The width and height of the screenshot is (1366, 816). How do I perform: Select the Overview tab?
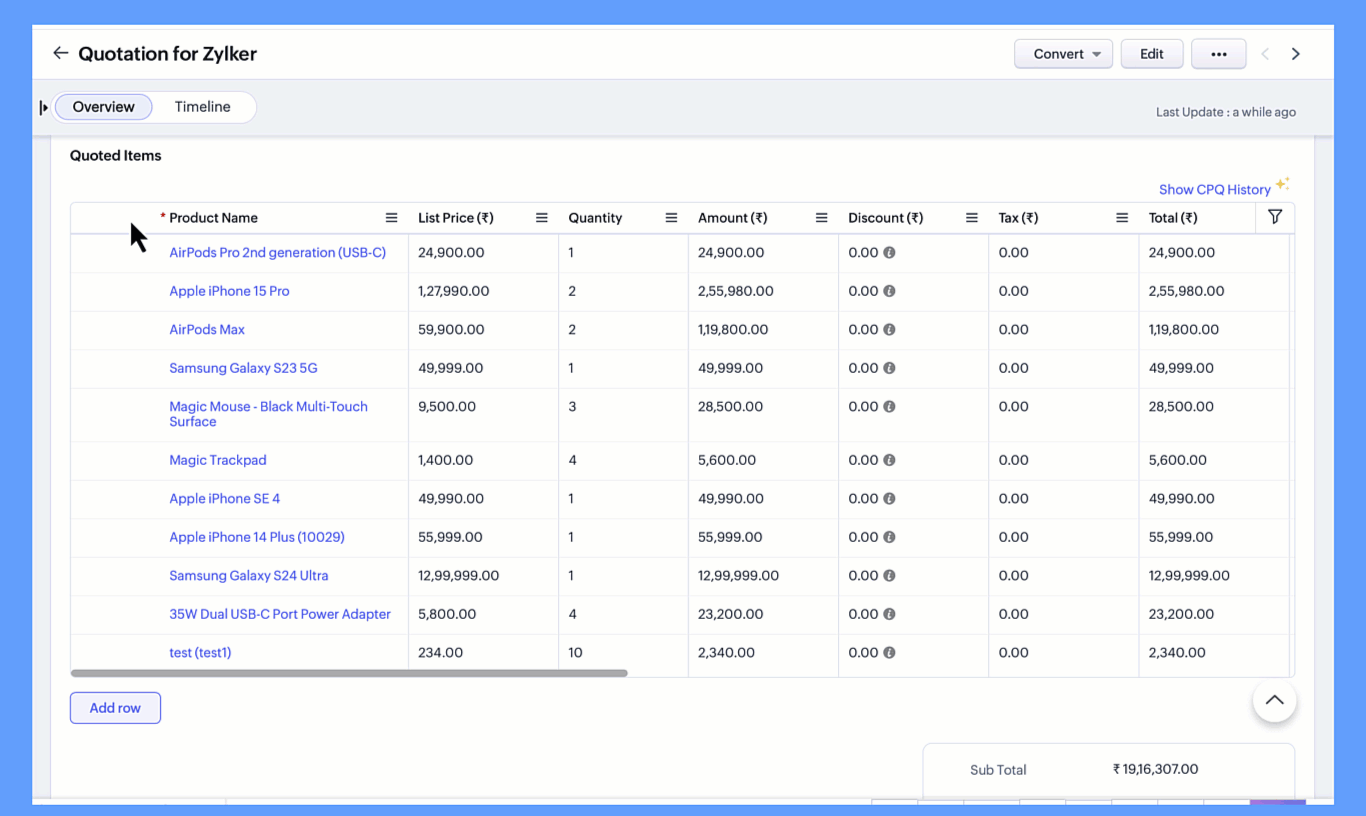[103, 107]
